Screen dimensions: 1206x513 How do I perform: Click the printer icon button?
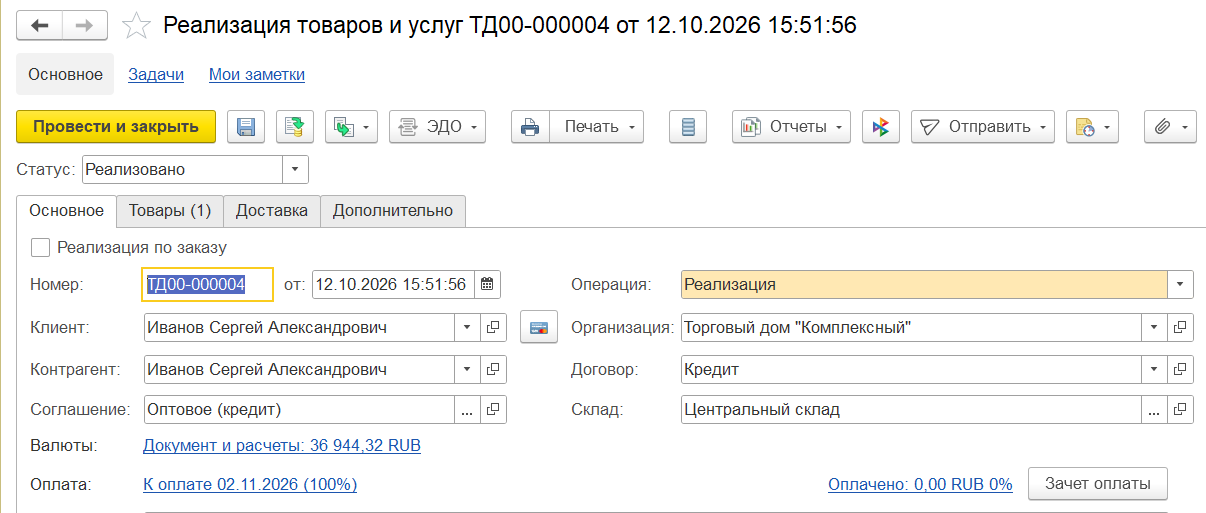pyautogui.click(x=530, y=127)
